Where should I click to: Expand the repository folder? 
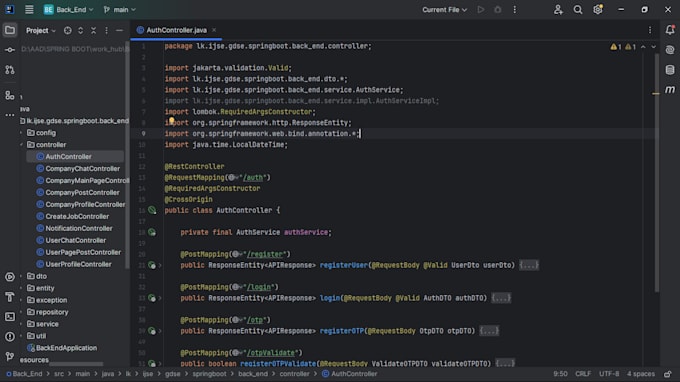click(x=21, y=312)
